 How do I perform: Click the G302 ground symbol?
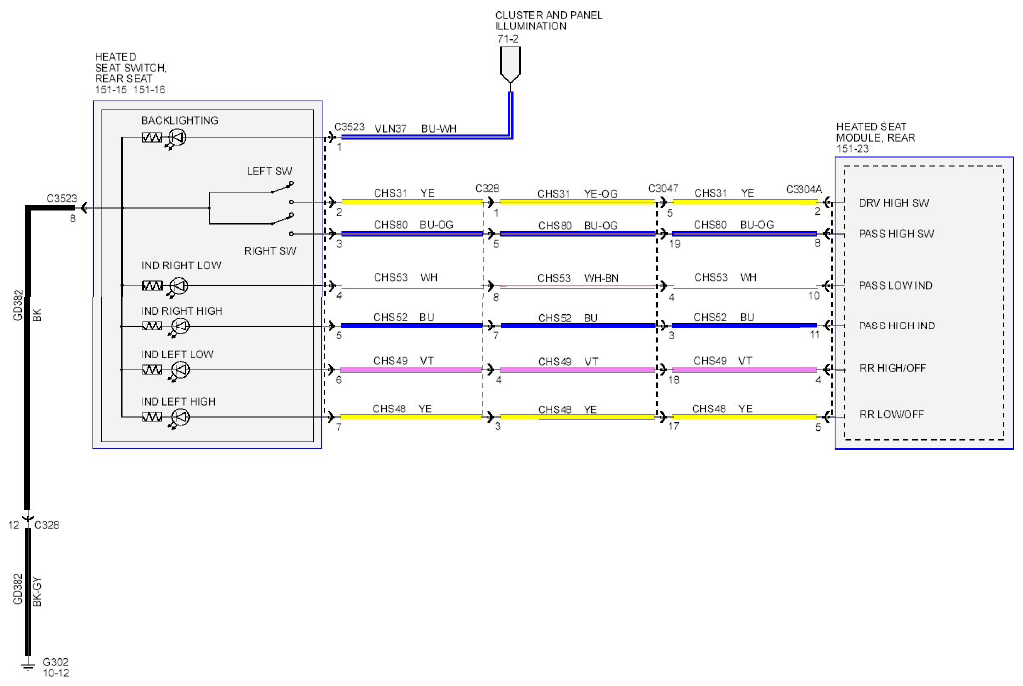point(27,665)
